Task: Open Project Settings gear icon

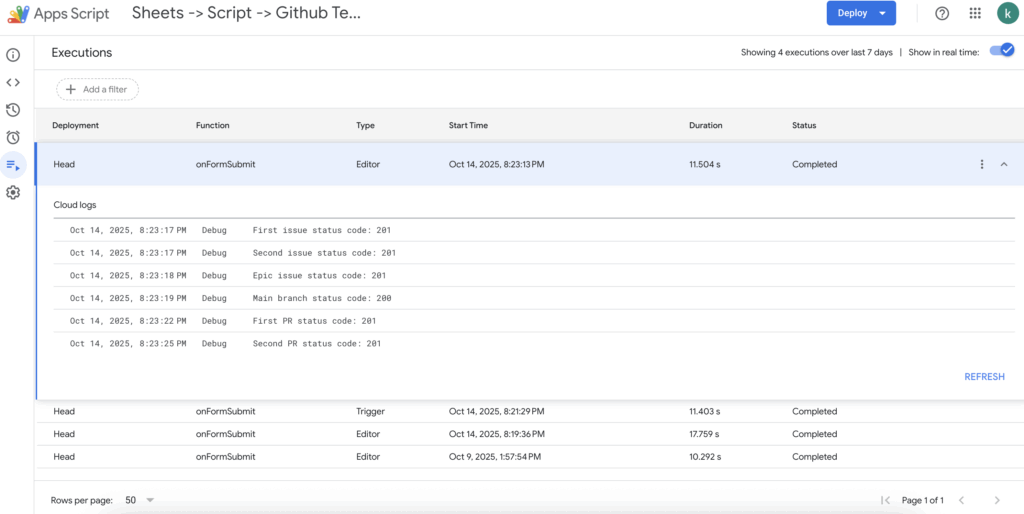Action: tap(13, 193)
